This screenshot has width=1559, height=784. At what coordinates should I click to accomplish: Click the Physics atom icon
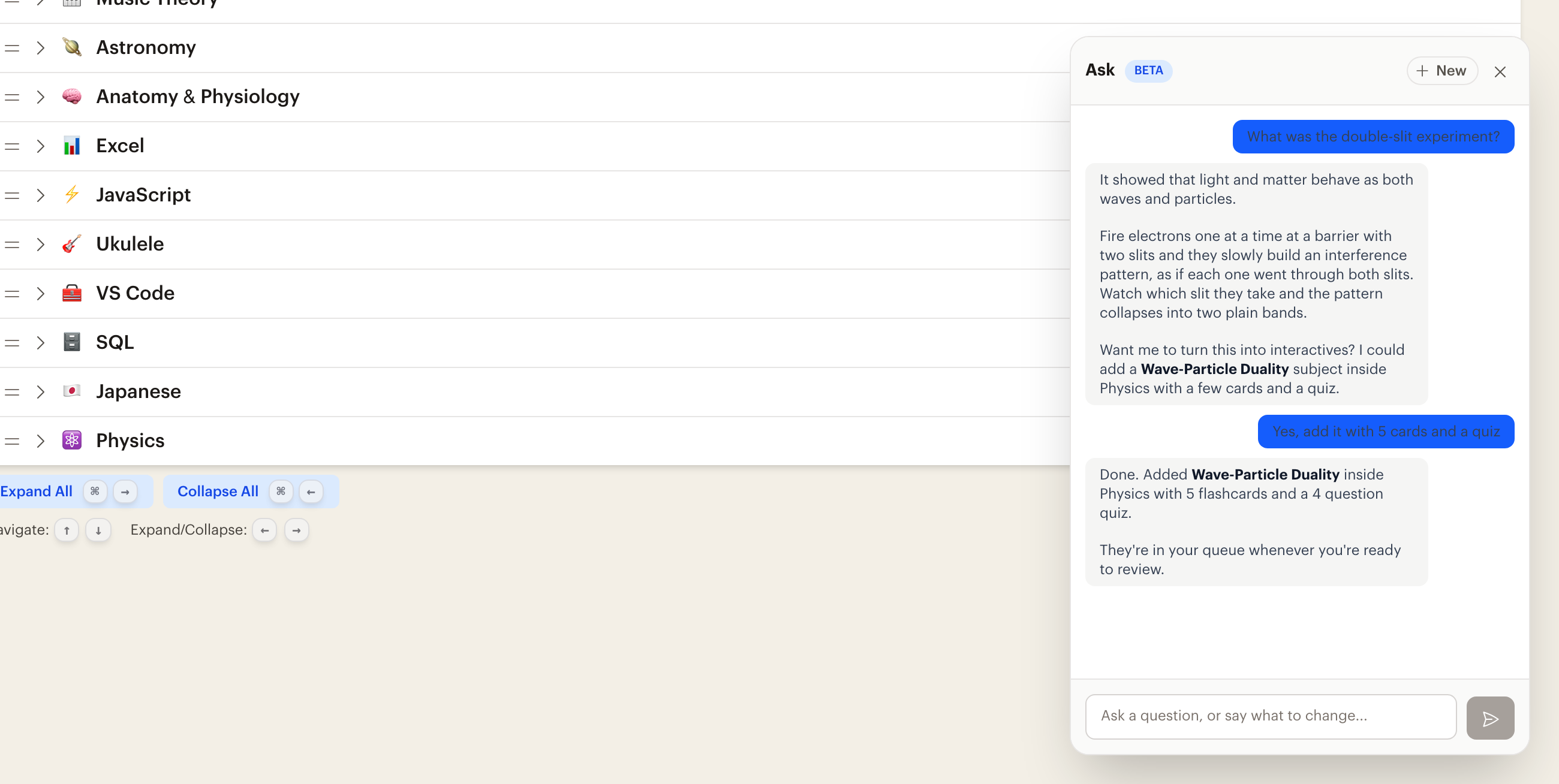(72, 440)
